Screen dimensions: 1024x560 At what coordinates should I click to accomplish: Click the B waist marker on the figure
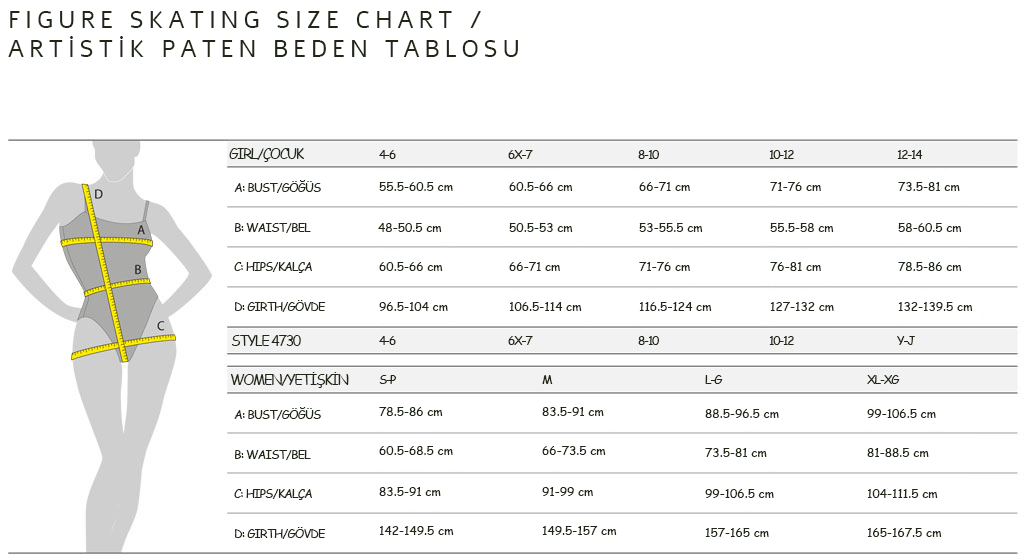138,269
